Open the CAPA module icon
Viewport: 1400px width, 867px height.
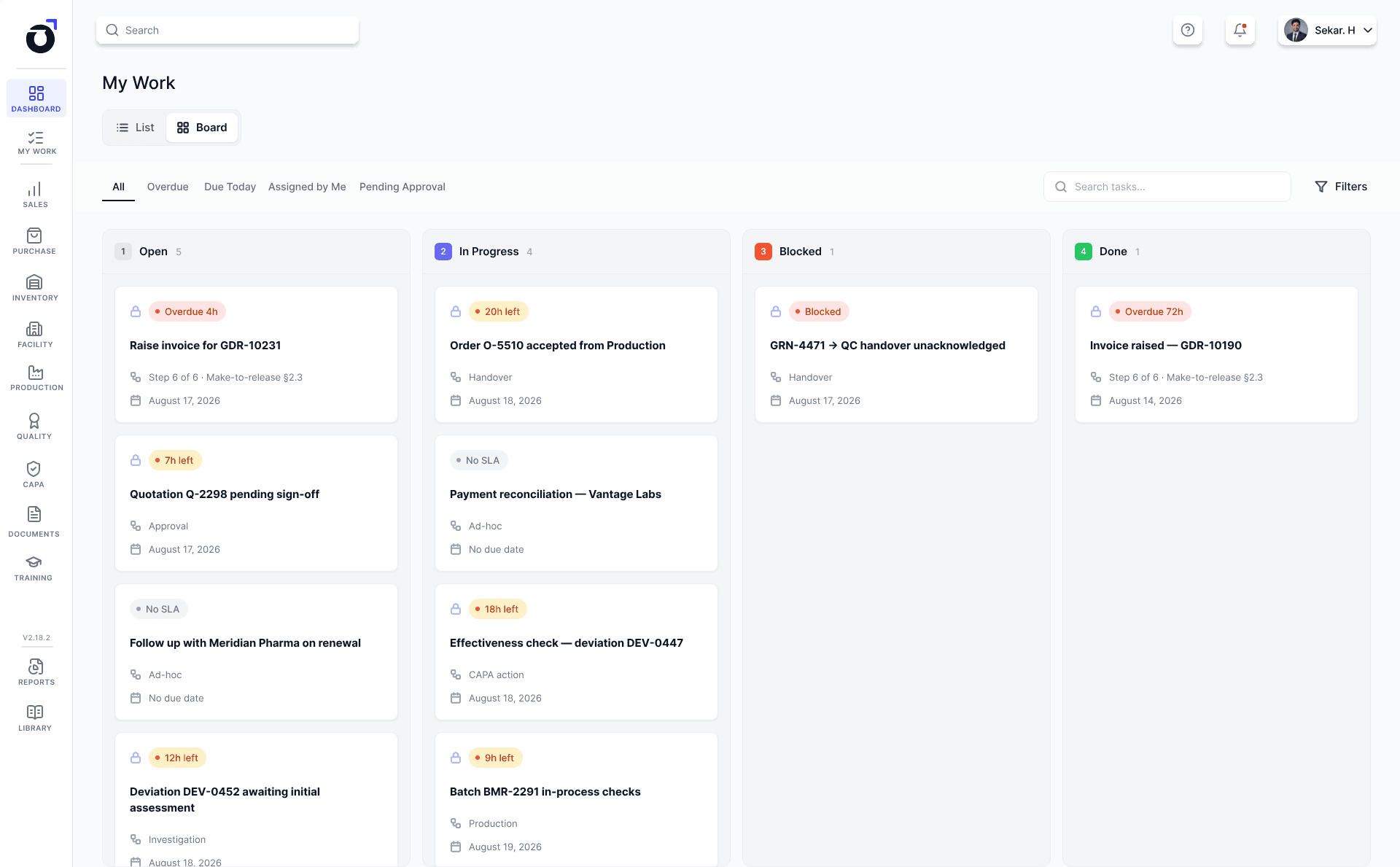[x=34, y=475]
